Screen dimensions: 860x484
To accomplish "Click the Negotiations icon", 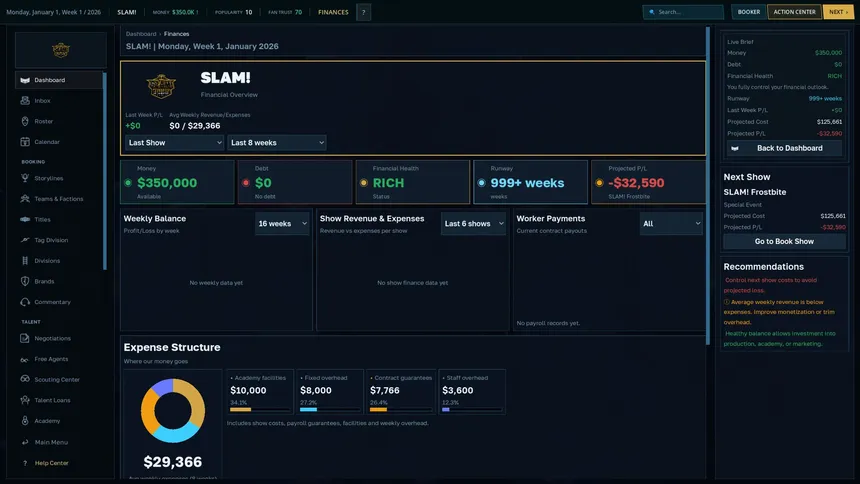I will pyautogui.click(x=25, y=338).
